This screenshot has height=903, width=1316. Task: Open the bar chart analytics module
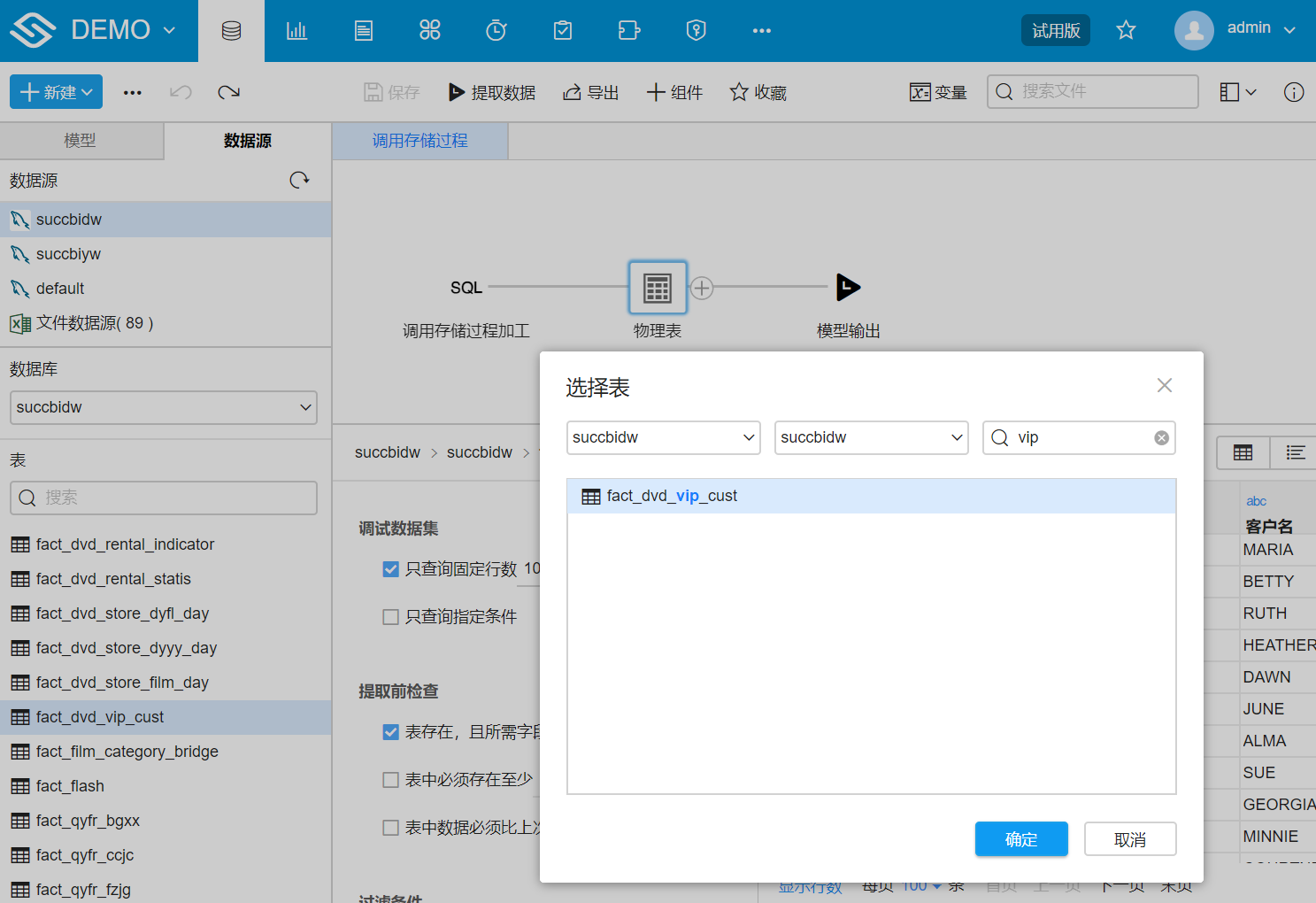click(x=296, y=29)
